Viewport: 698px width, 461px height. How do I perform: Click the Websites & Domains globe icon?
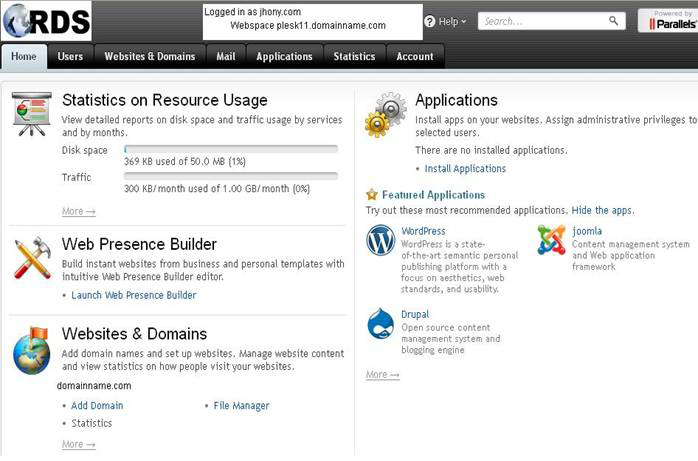[32, 351]
